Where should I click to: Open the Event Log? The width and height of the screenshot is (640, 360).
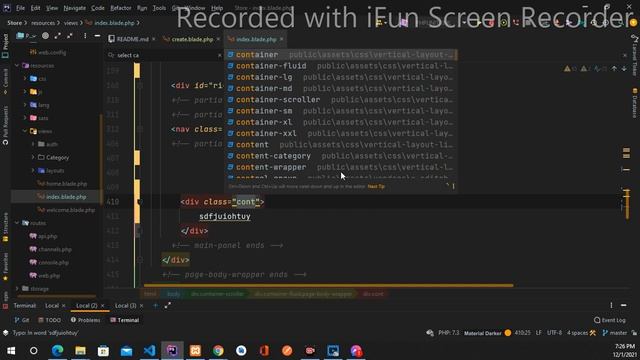[x=610, y=320]
